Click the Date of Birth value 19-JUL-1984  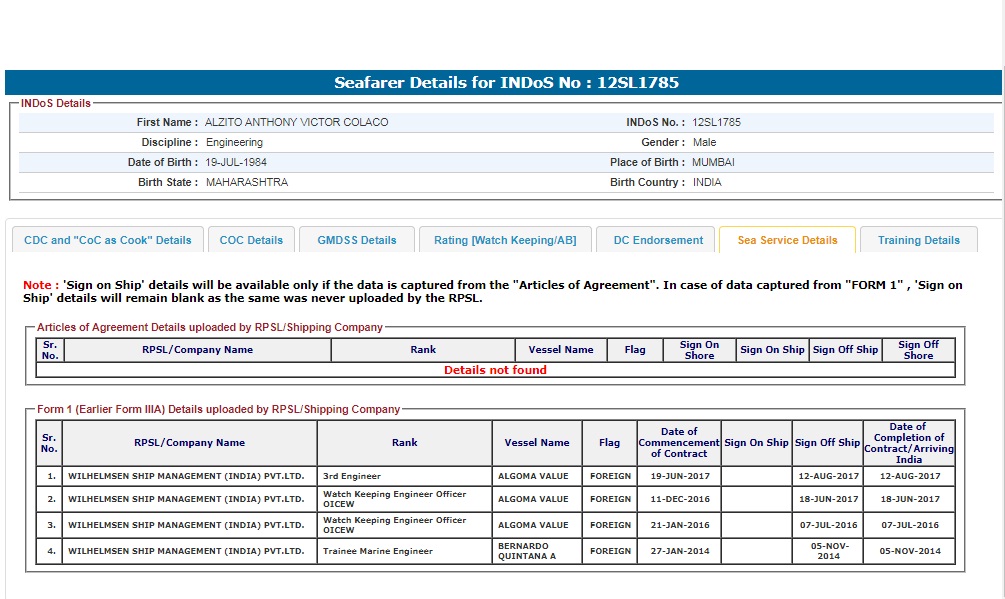pyautogui.click(x=236, y=162)
